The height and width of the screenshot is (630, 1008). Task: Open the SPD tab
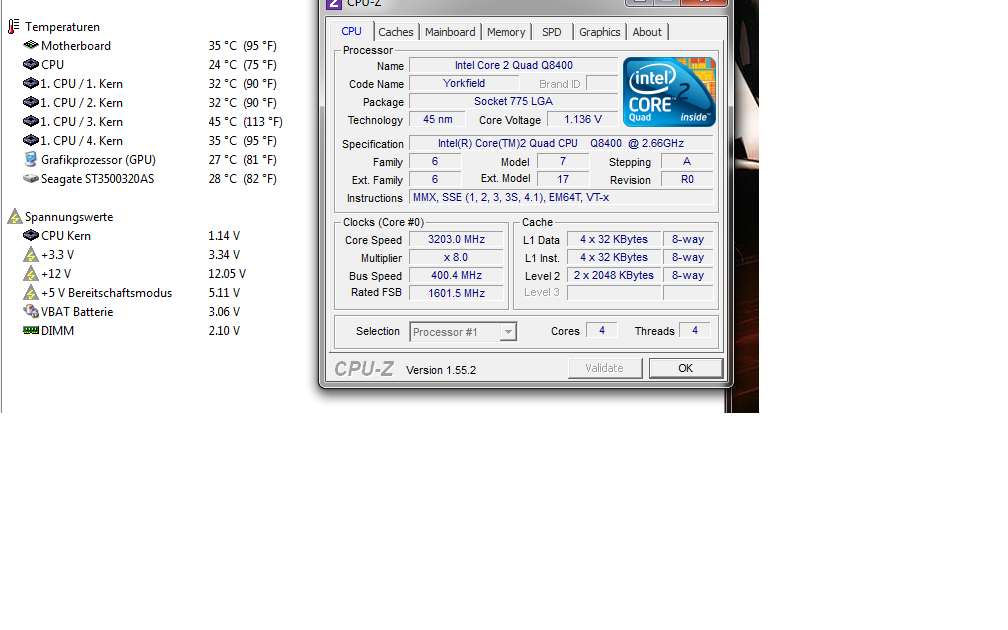pos(552,32)
